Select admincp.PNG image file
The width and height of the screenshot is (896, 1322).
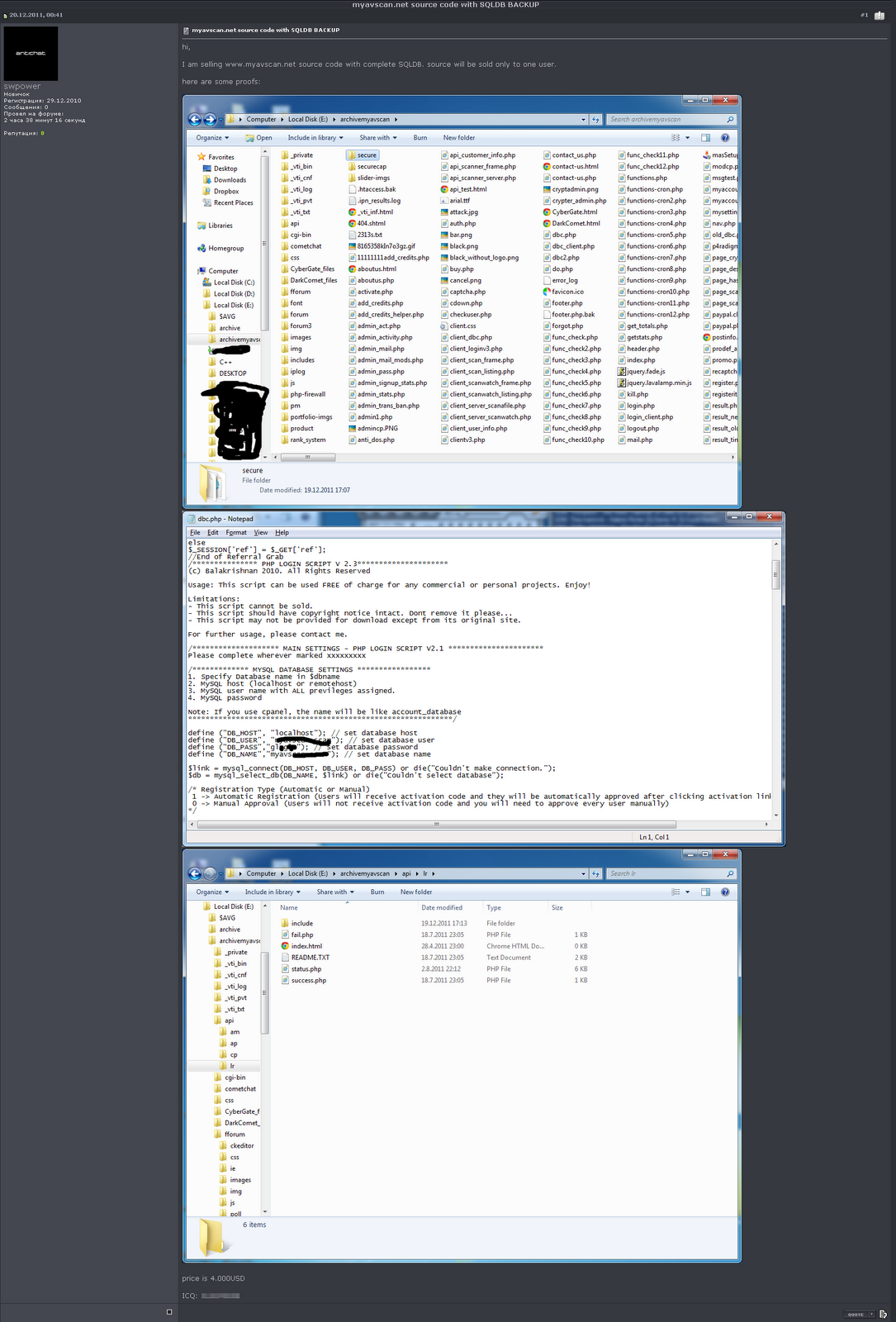373,429
